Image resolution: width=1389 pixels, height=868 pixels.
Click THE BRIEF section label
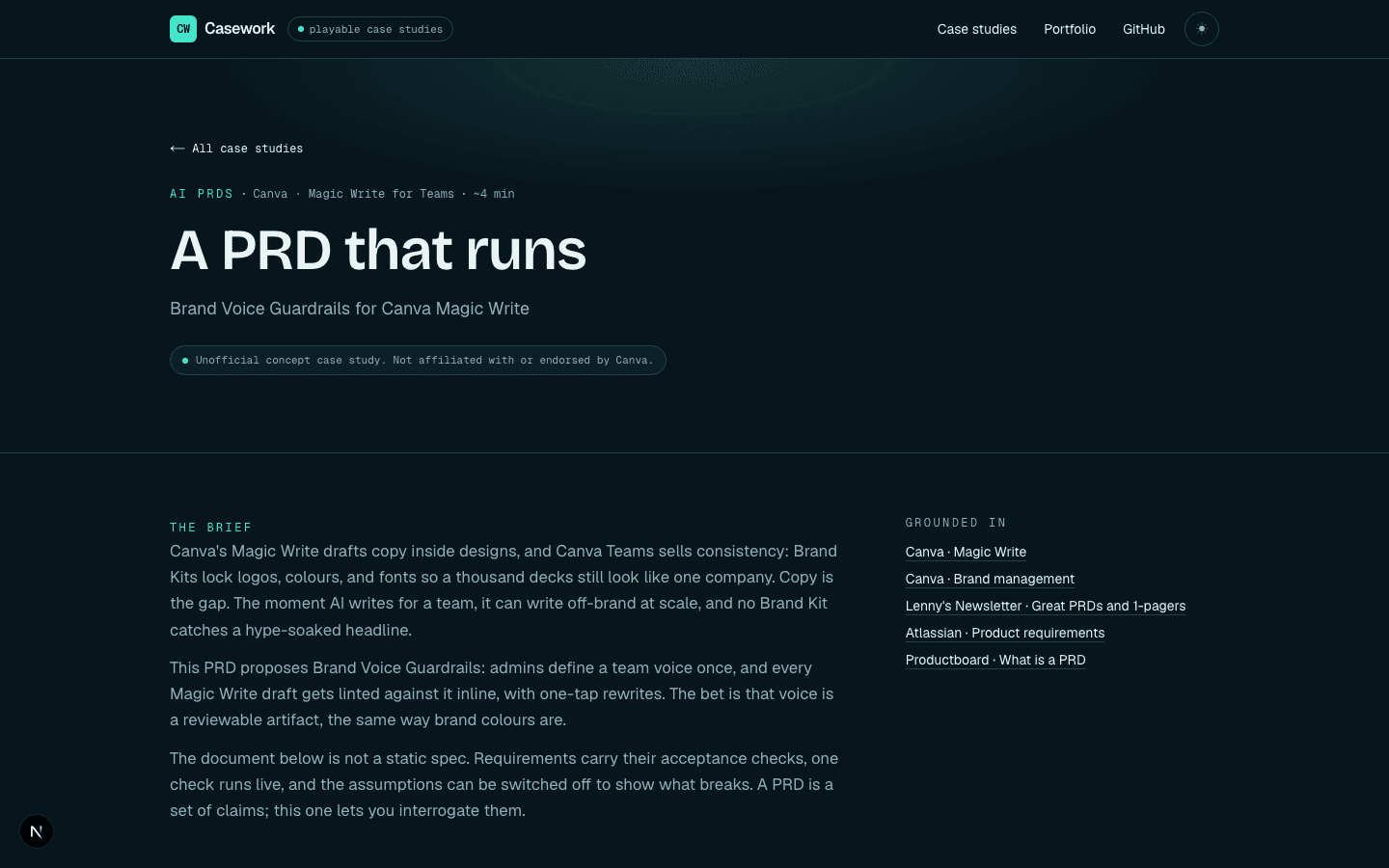click(210, 528)
